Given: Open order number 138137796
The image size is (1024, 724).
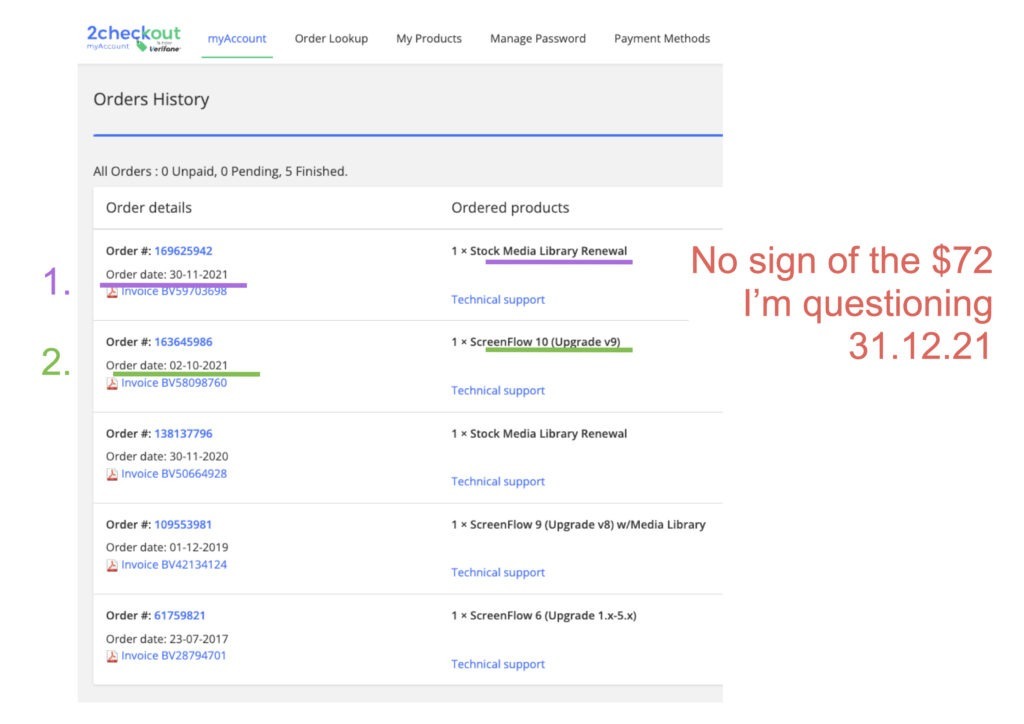Looking at the screenshot, I should 183,433.
